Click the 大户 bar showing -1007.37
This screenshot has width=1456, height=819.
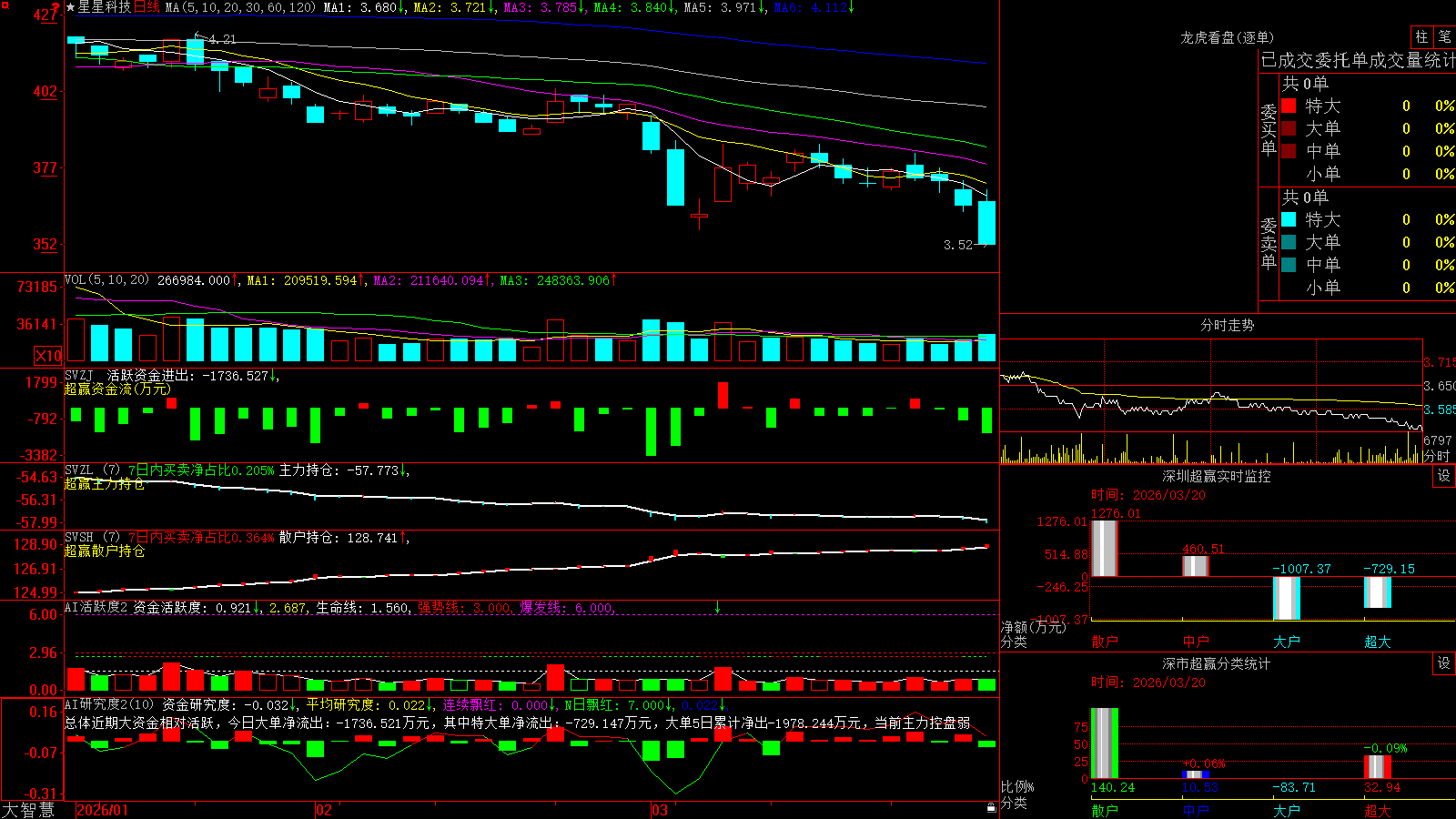(1286, 598)
